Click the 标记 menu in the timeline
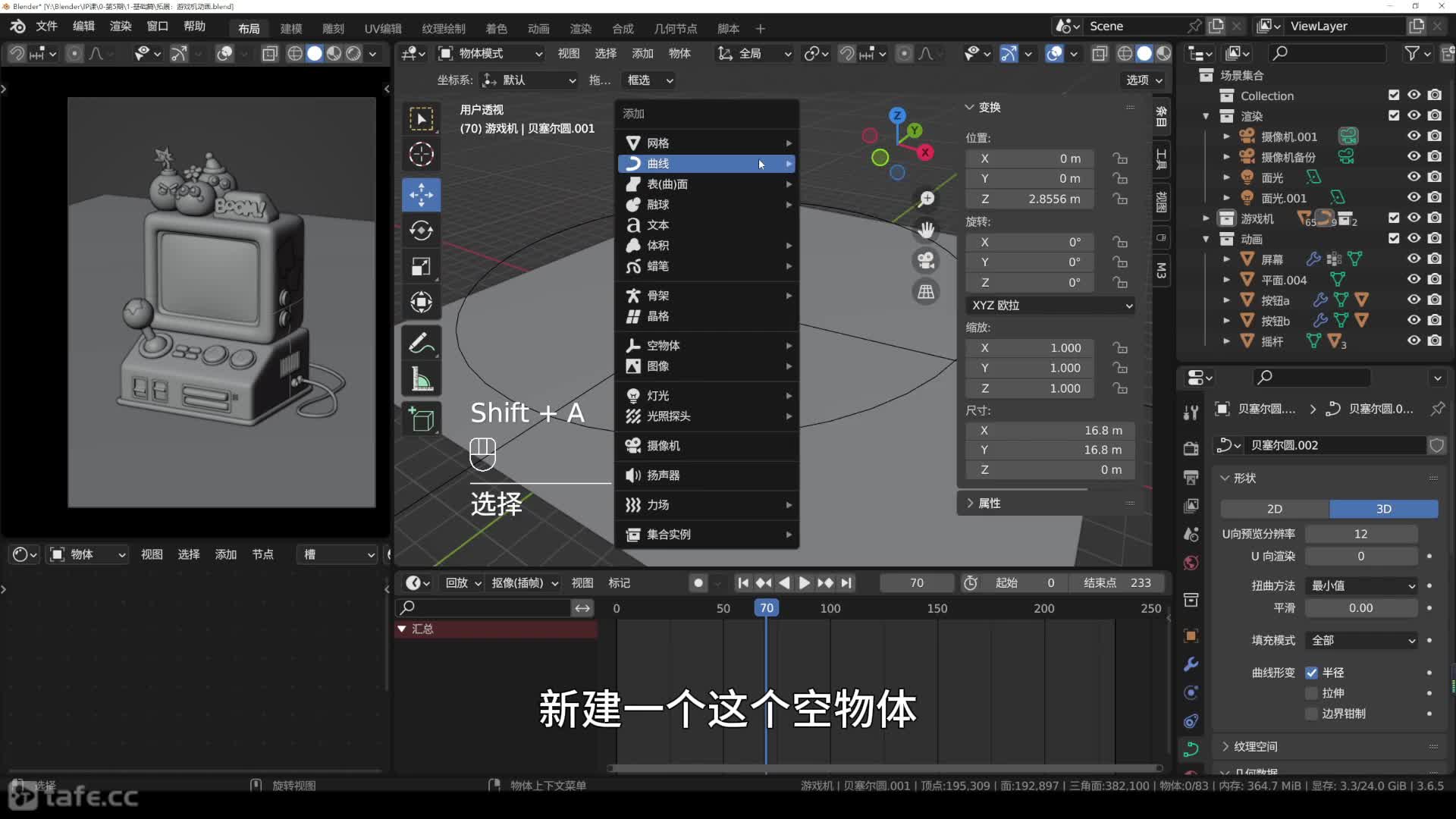This screenshot has height=819, width=1456. tap(619, 582)
